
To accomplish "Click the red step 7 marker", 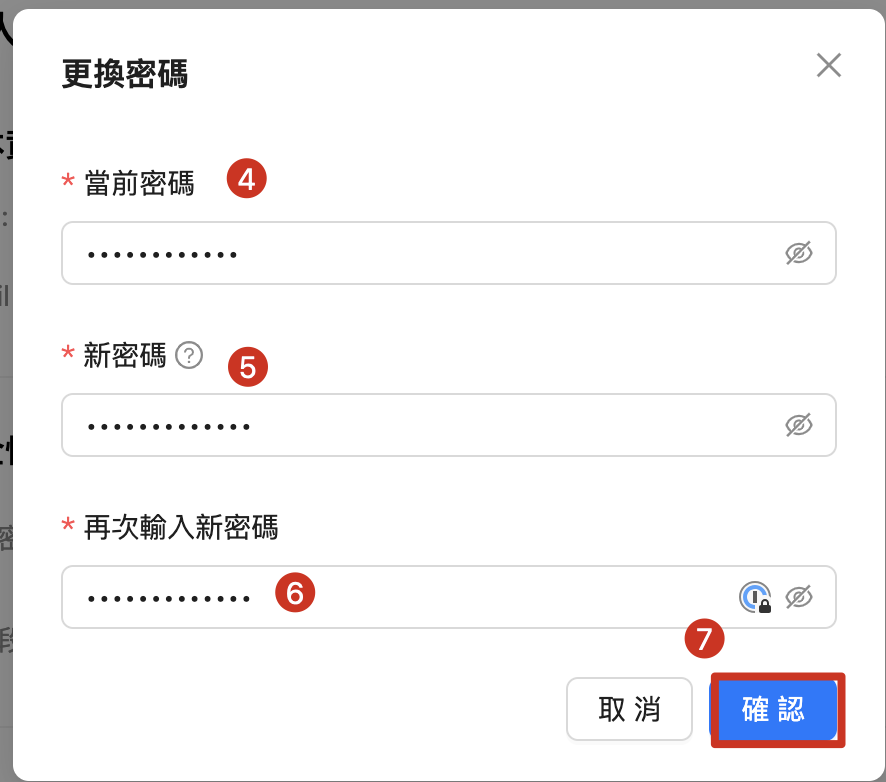I will coord(704,638).
